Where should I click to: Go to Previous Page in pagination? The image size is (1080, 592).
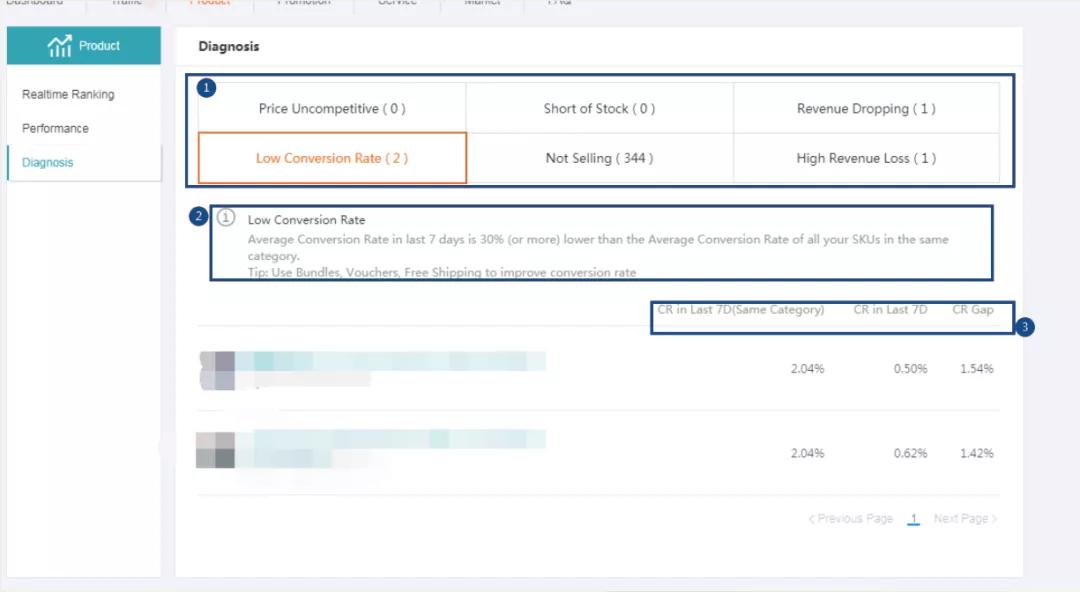850,519
